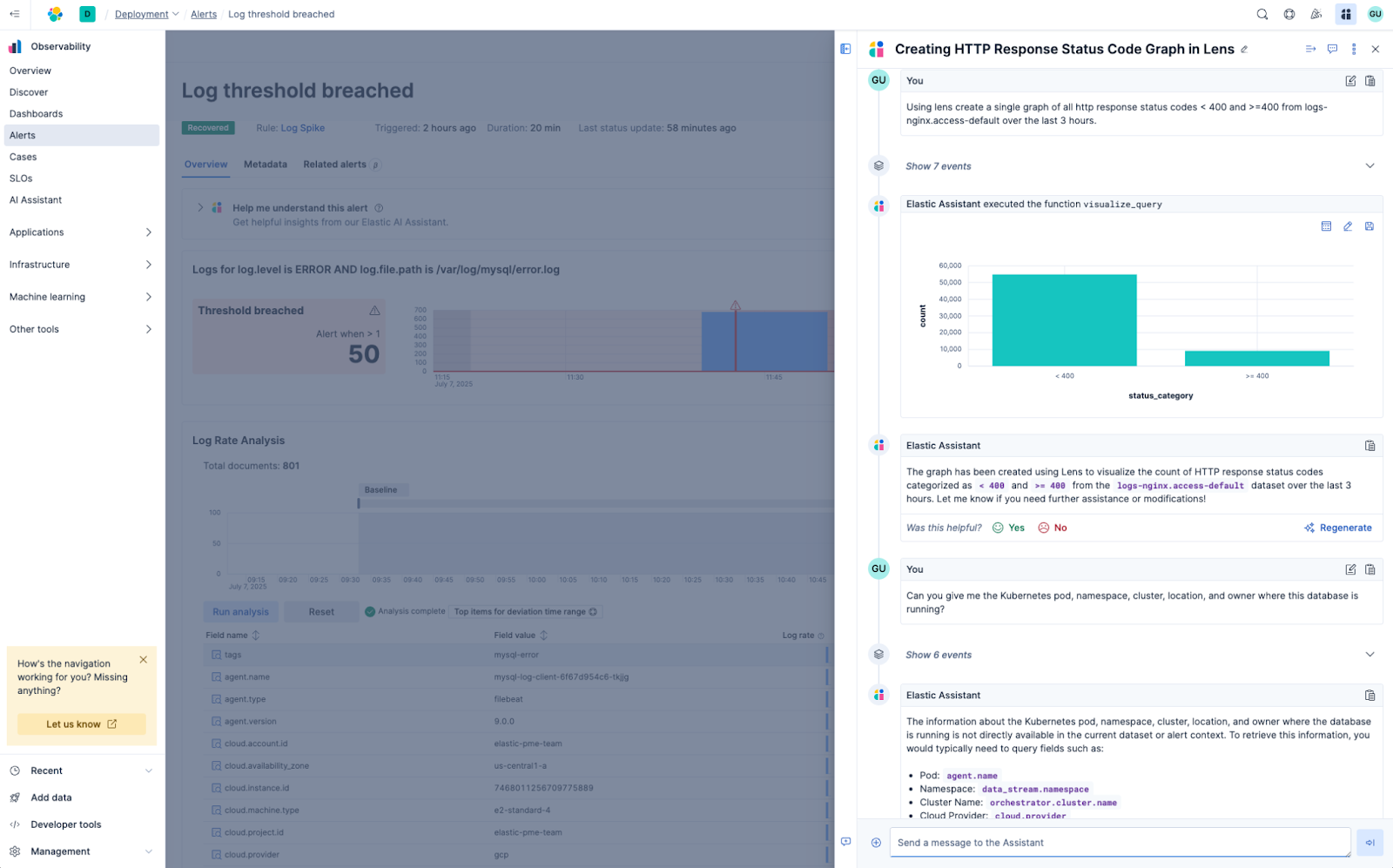Click 'mysql-error' field value

click(x=516, y=655)
